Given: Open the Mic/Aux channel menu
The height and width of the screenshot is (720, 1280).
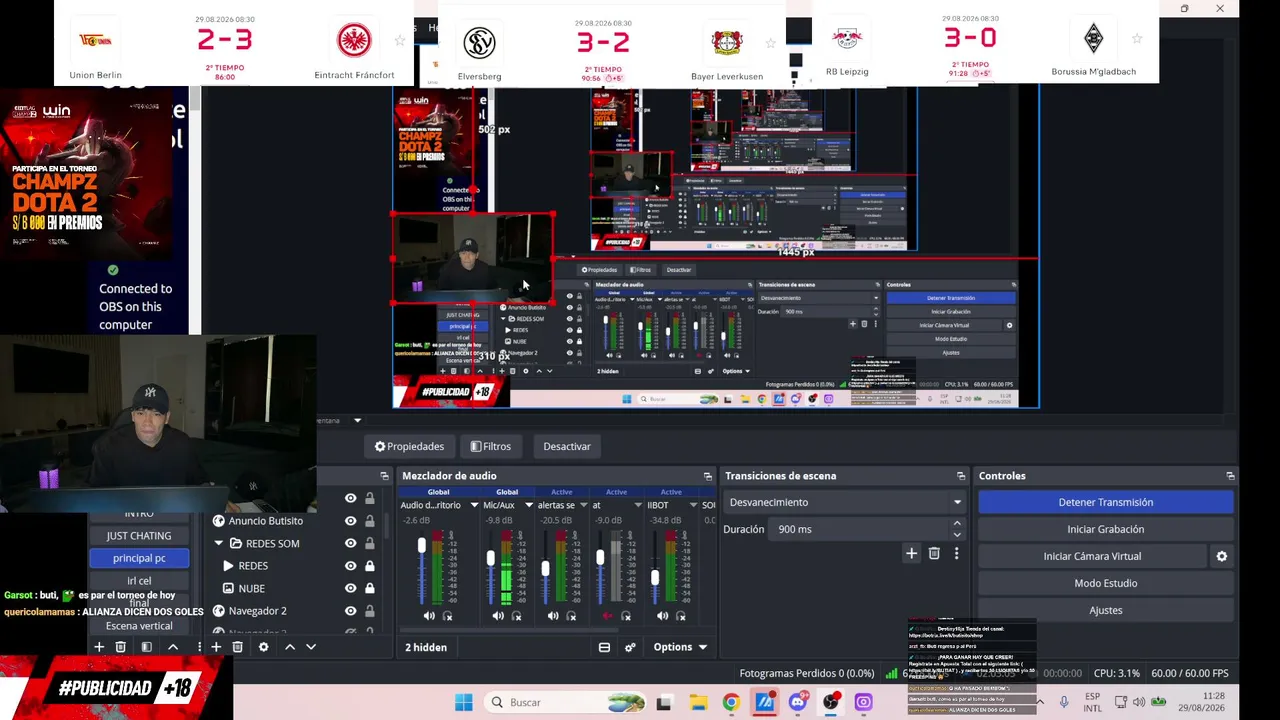Looking at the screenshot, I should [x=529, y=505].
